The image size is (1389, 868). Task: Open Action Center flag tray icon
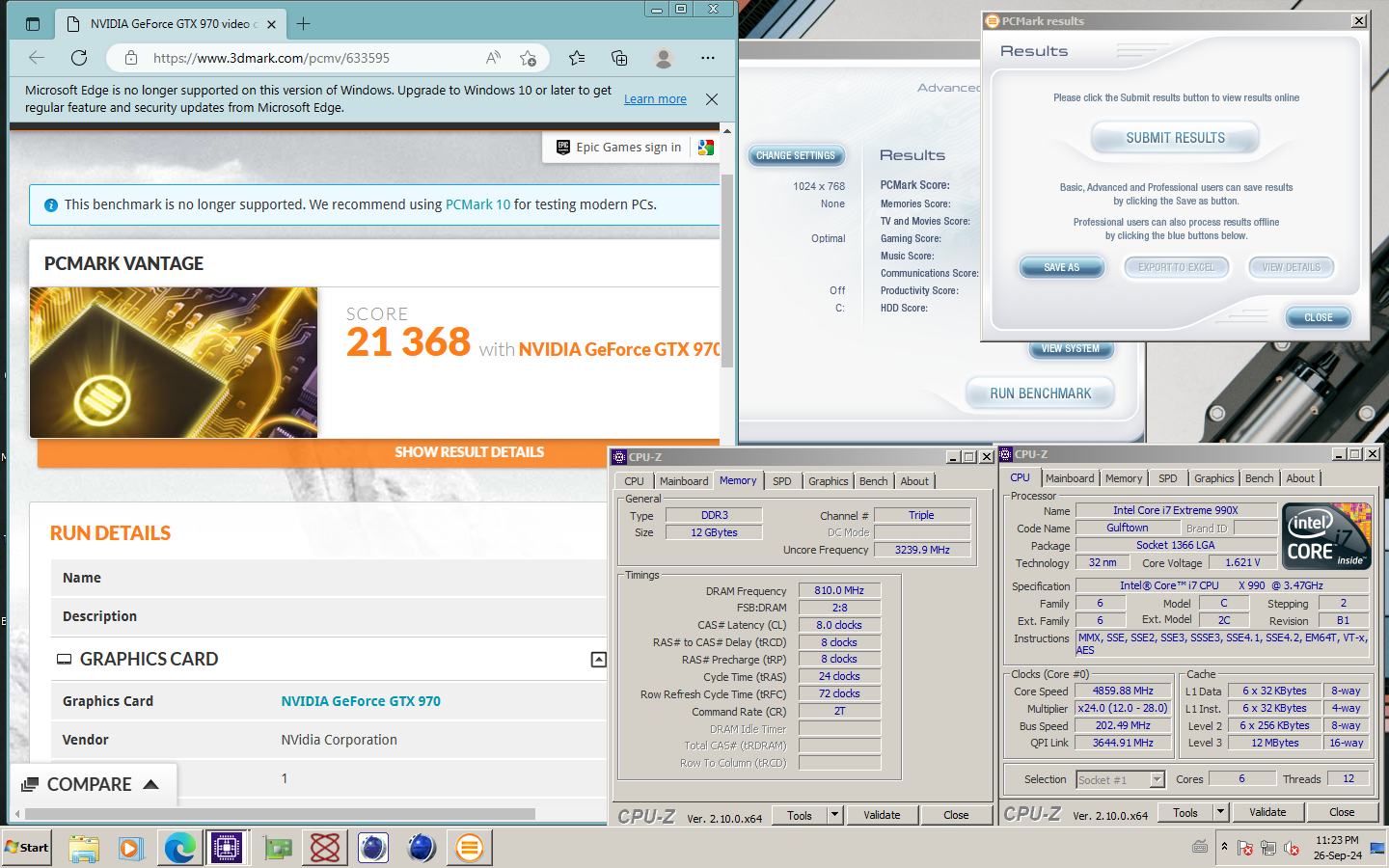[1245, 848]
